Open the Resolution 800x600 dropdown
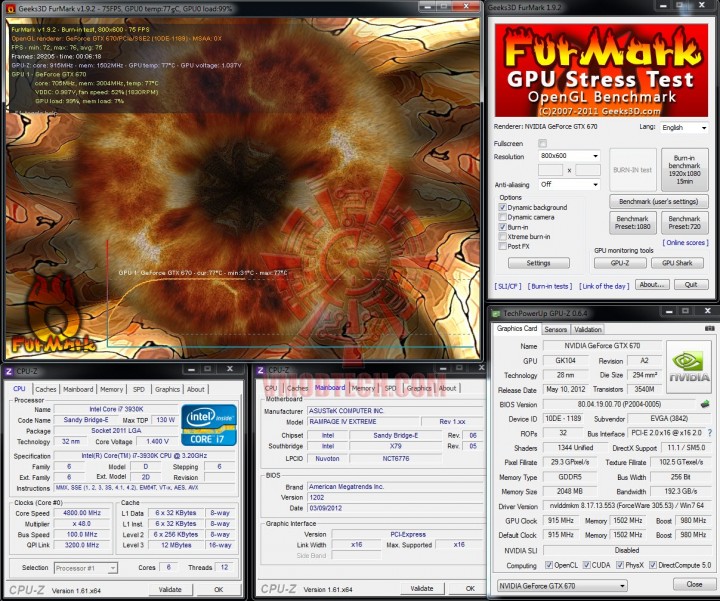This screenshot has height=601, width=720. [x=569, y=156]
